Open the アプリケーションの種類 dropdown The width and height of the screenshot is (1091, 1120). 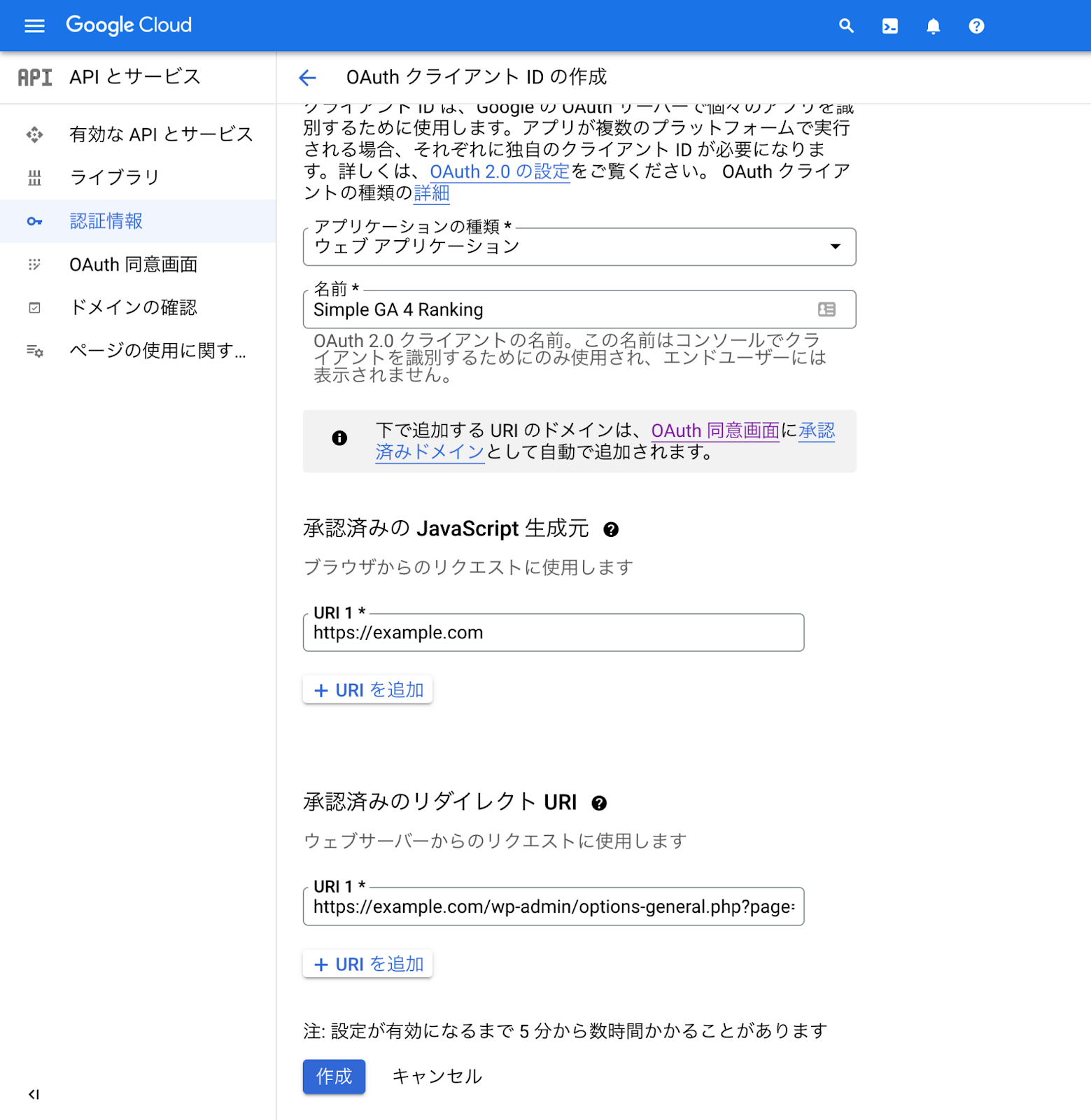tap(579, 246)
